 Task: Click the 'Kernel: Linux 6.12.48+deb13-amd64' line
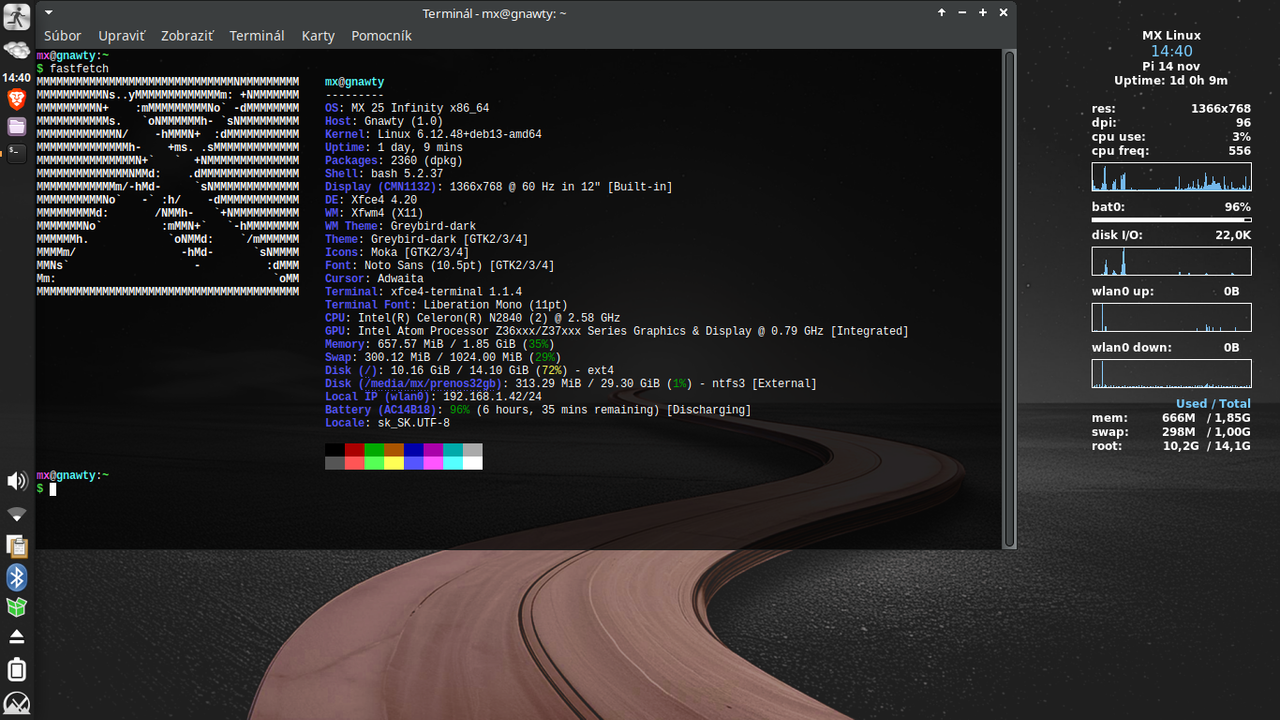click(x=433, y=134)
